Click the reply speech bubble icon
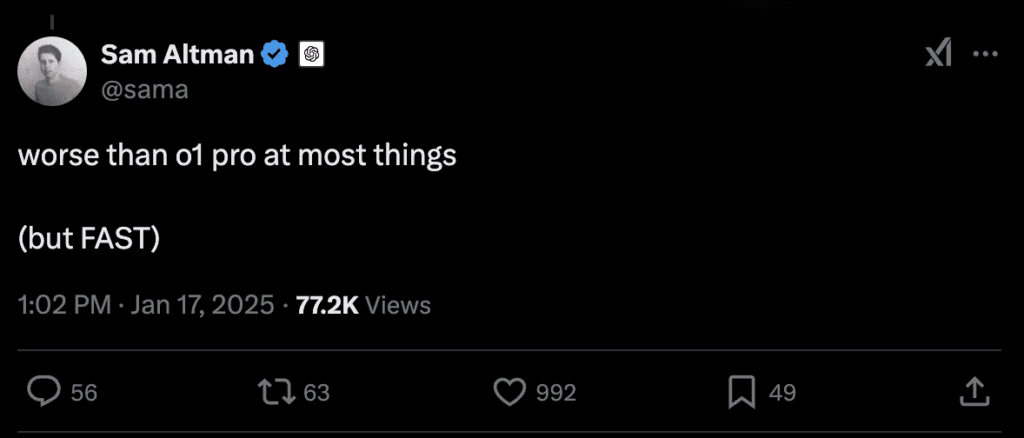 [x=44, y=393]
